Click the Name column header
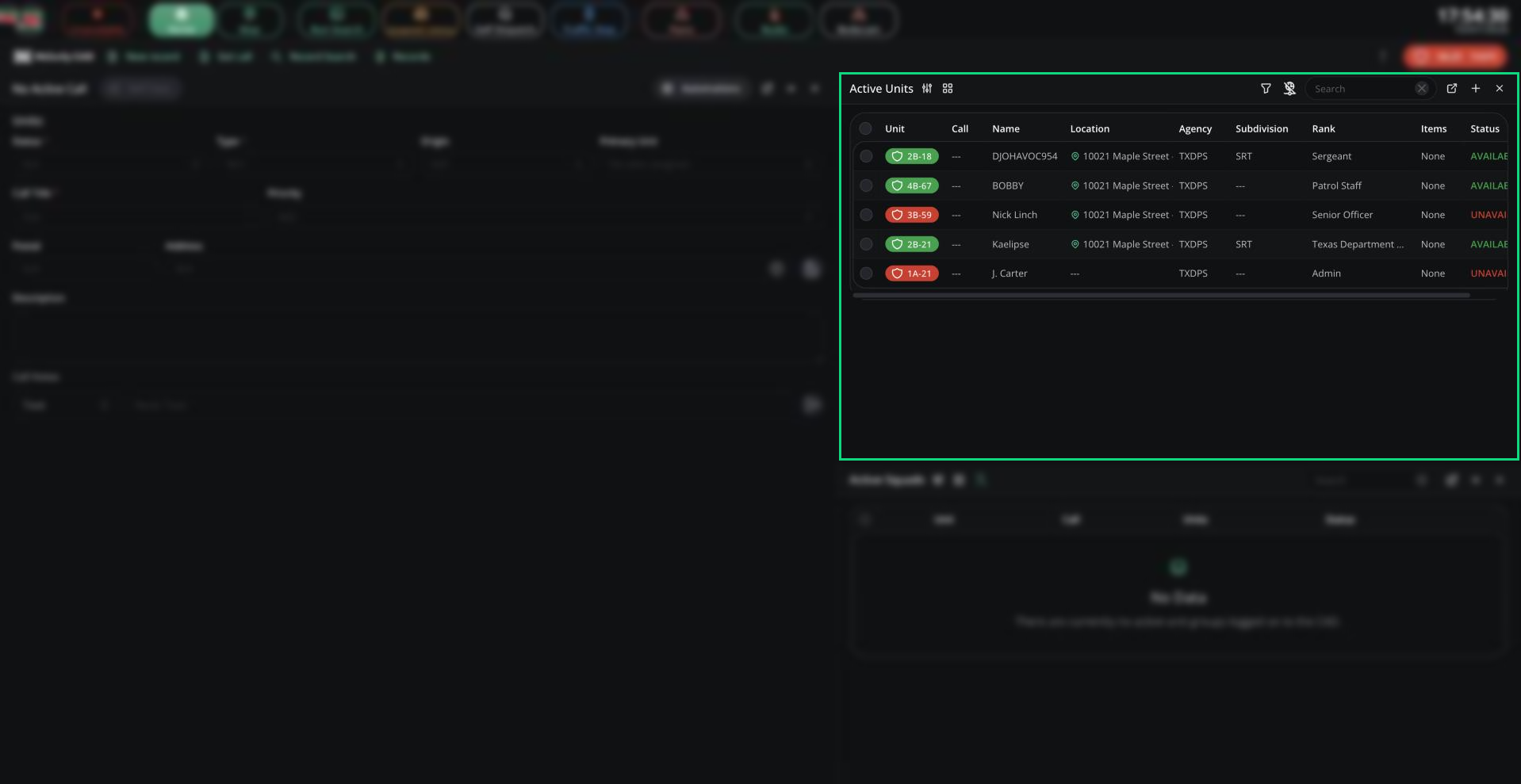 click(1006, 128)
